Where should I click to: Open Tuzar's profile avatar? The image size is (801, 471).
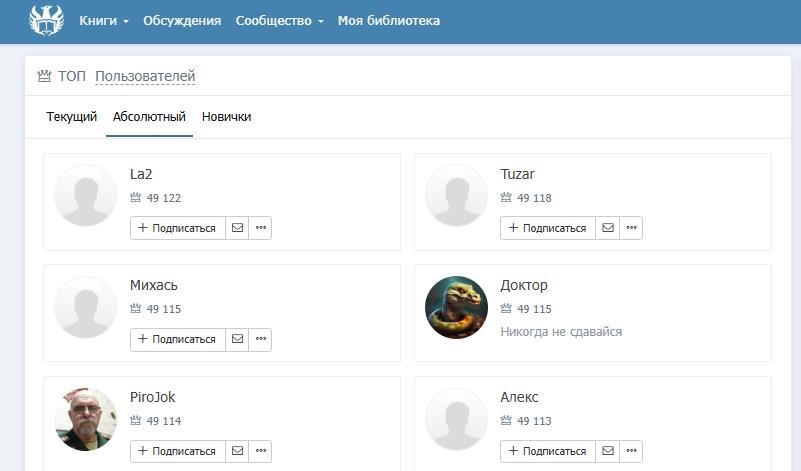[456, 196]
